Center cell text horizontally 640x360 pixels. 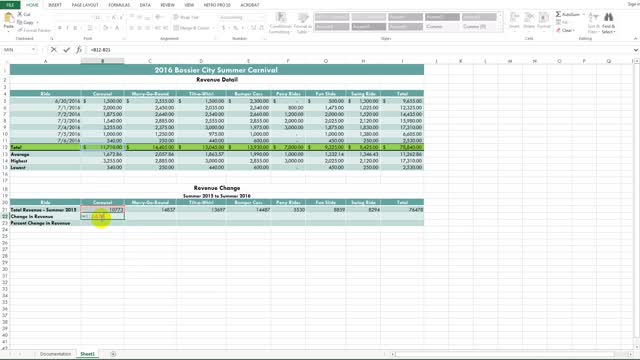(x=139, y=28)
